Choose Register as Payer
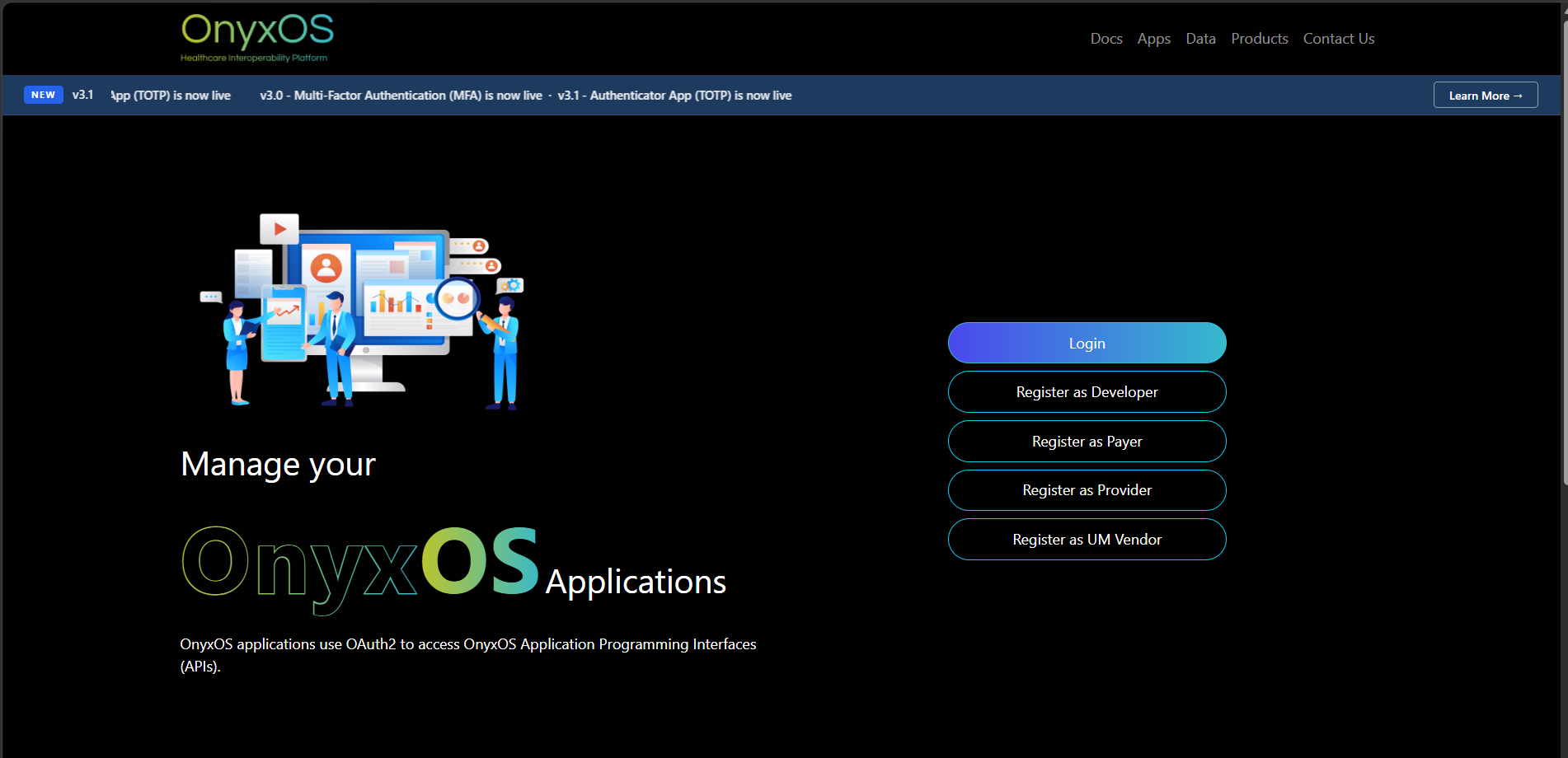 click(1087, 442)
